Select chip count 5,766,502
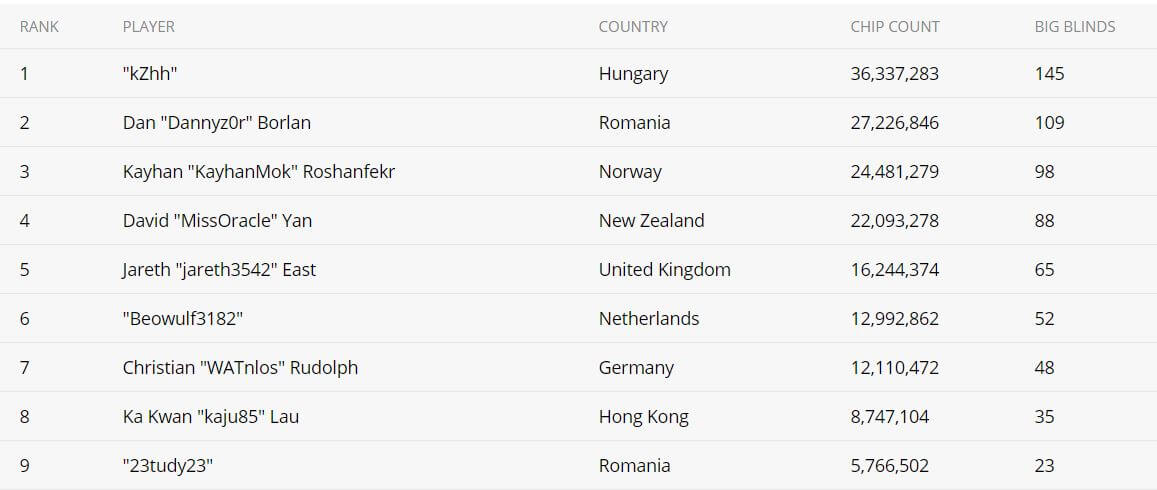1157x490 pixels. pyautogui.click(x=890, y=466)
